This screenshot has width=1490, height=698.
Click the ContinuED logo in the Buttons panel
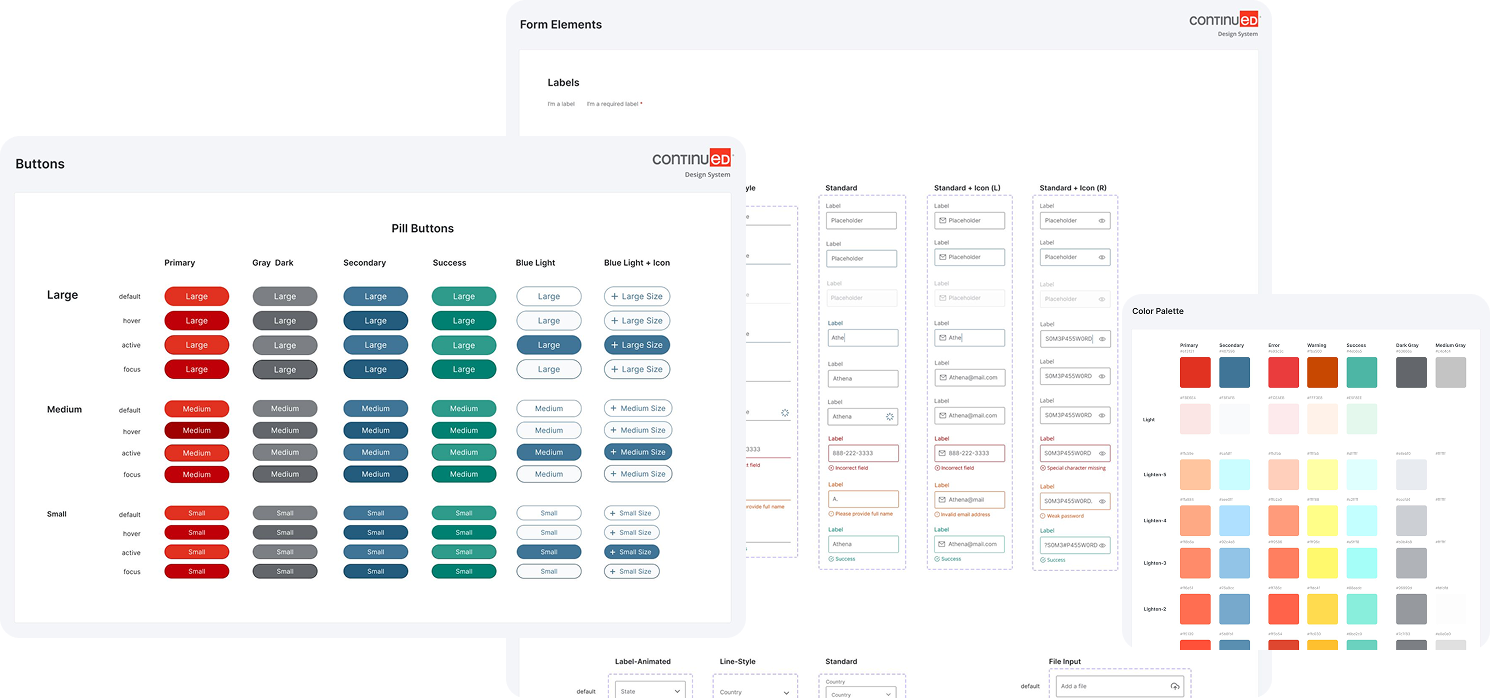tap(691, 158)
